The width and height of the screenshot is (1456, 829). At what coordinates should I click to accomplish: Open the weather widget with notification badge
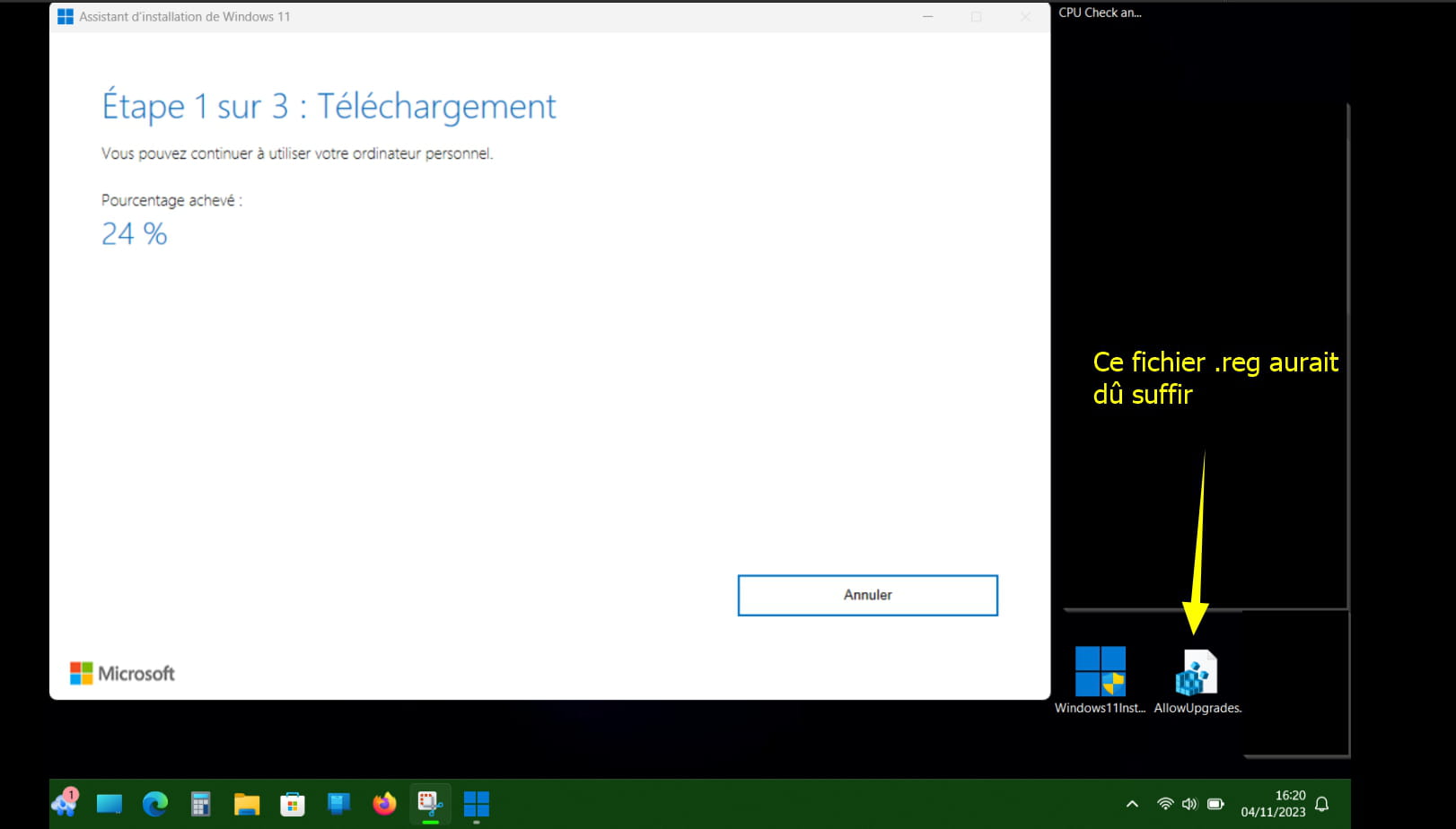tap(65, 802)
